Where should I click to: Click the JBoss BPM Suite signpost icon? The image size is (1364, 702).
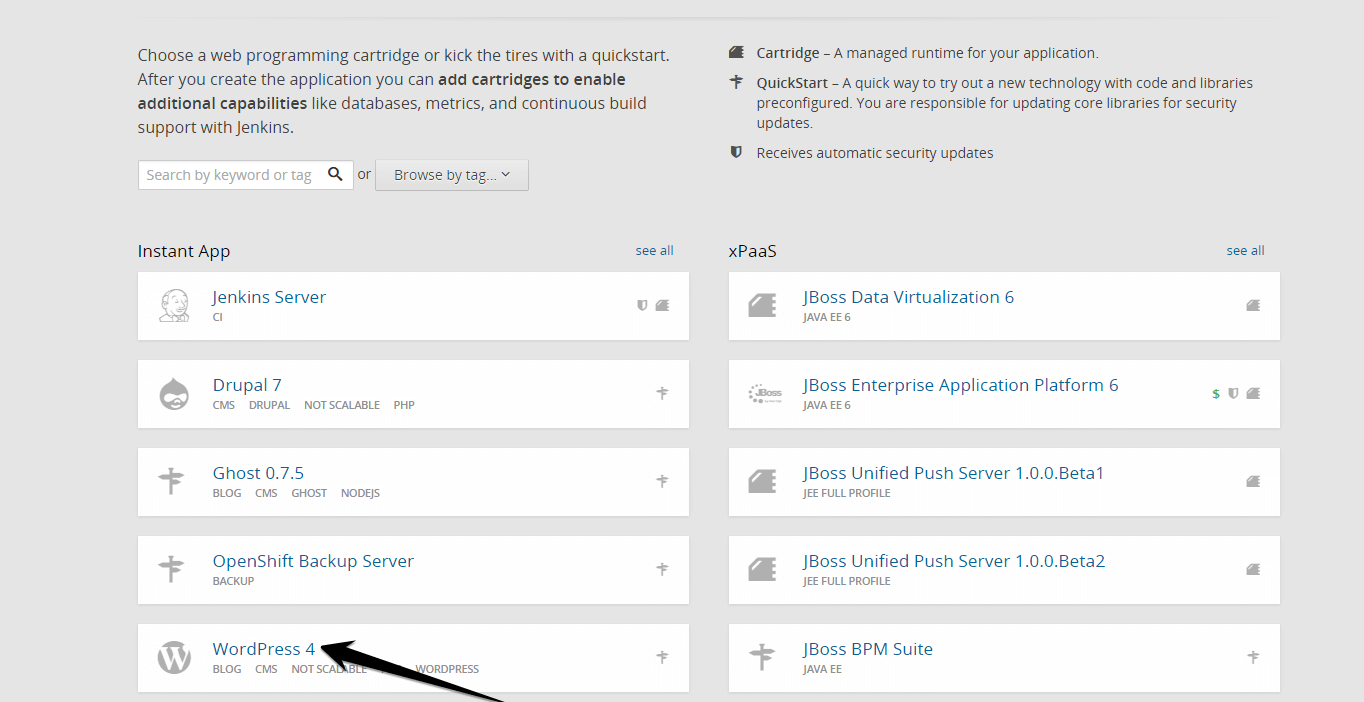[762, 658]
